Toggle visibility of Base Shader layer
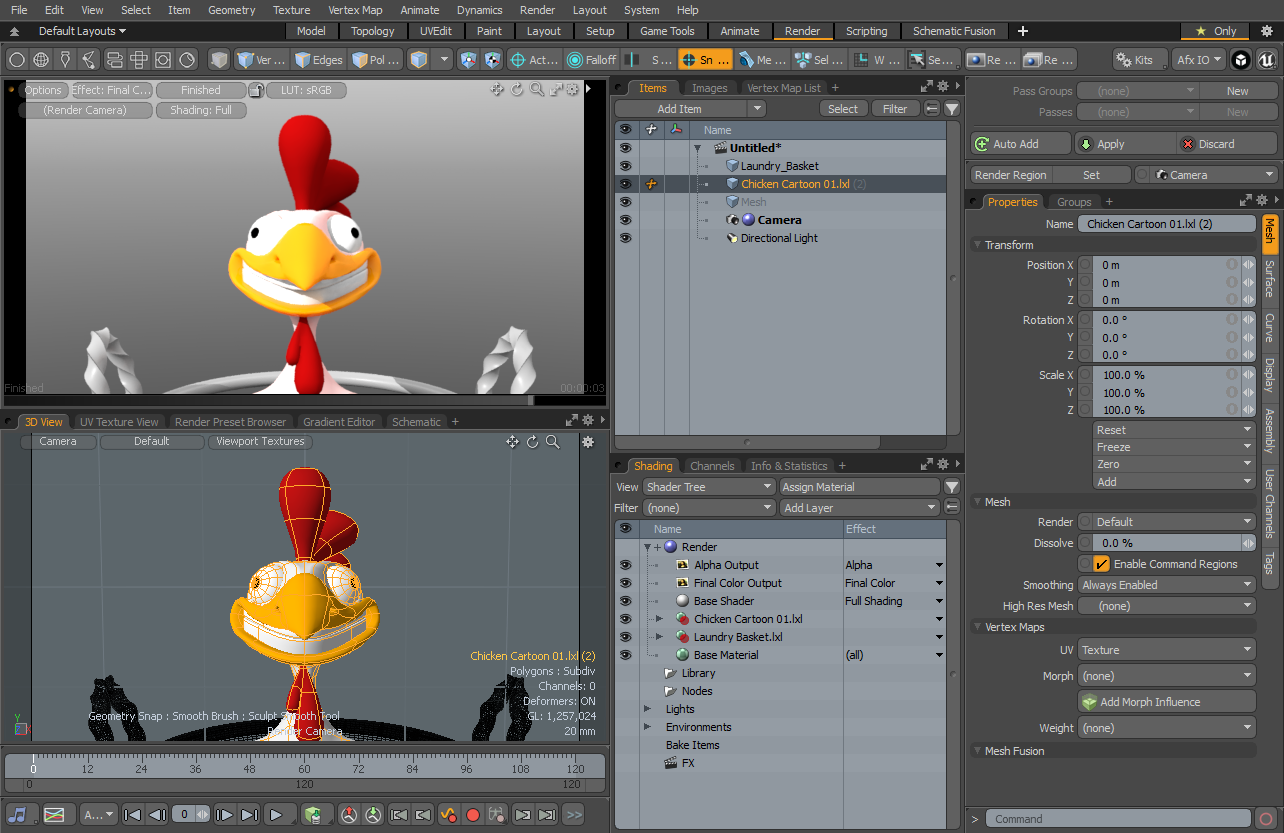 click(x=625, y=601)
